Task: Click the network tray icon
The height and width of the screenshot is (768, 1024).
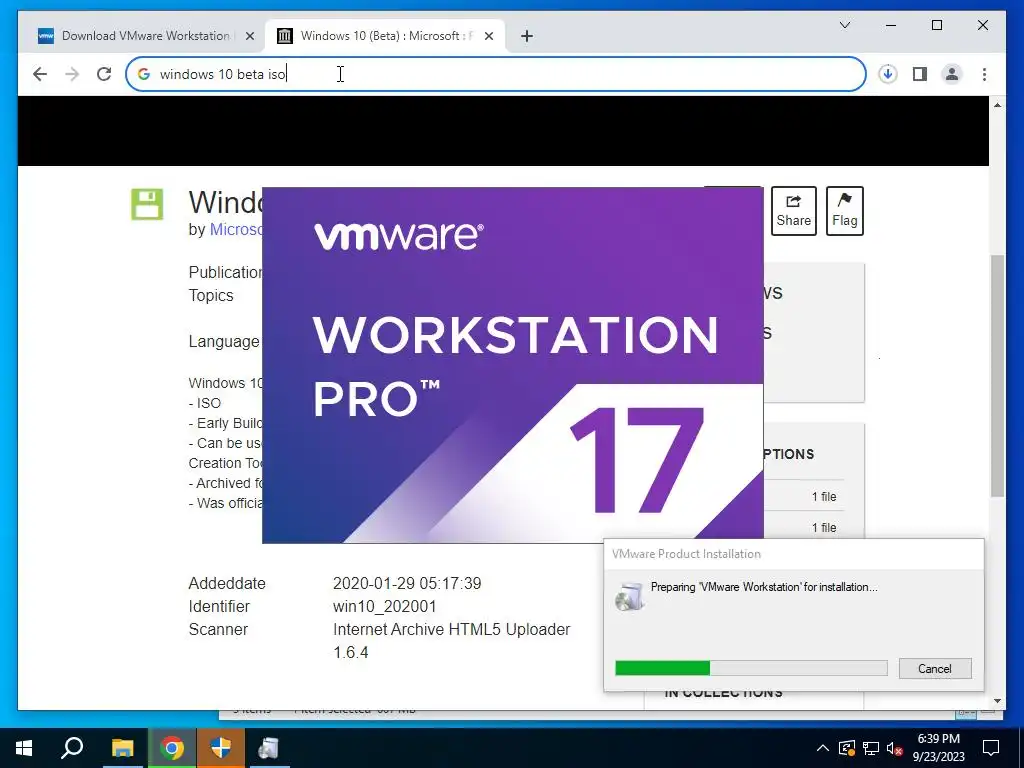Action: [x=871, y=748]
